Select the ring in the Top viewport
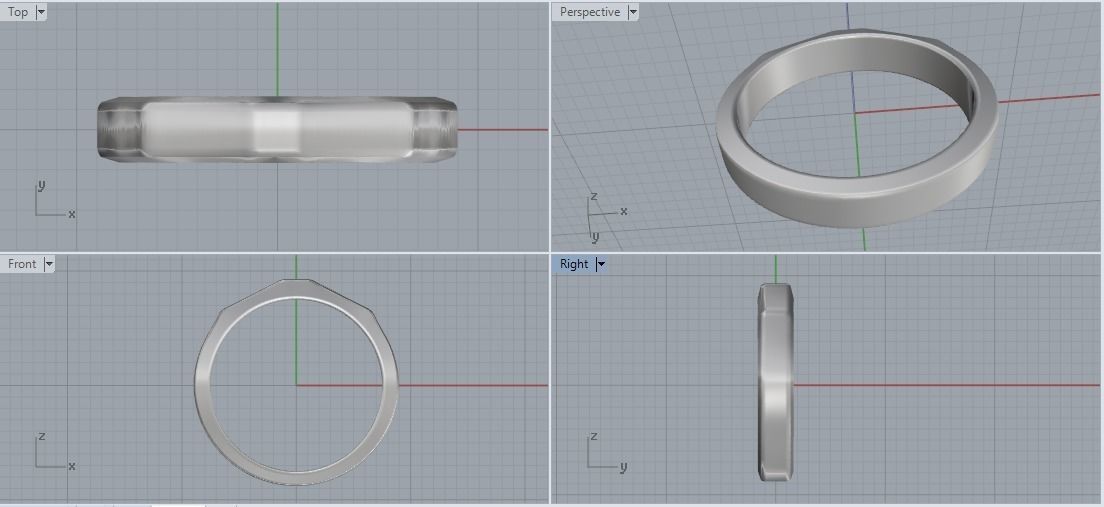This screenshot has width=1104, height=507. pos(277,130)
